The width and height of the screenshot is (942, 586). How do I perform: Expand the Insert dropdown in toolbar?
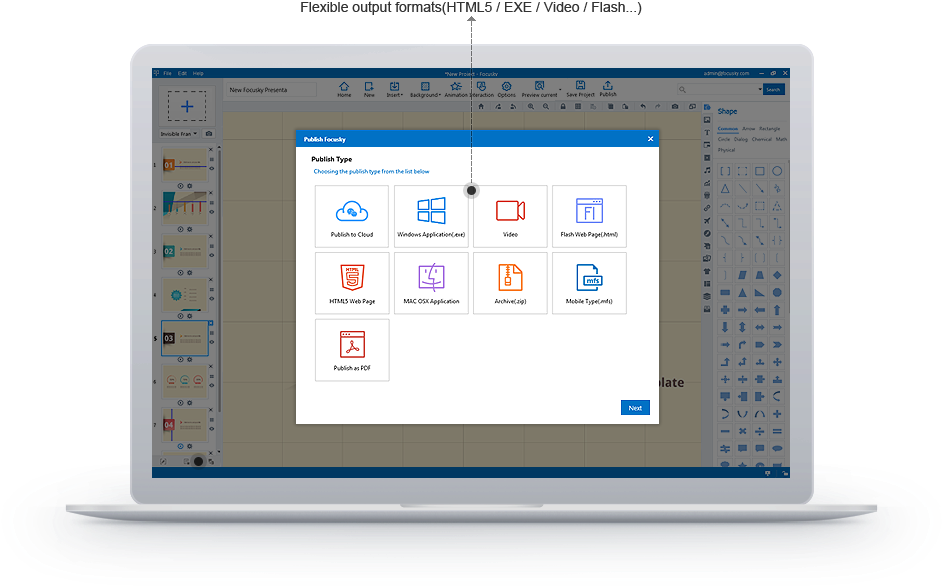point(394,89)
